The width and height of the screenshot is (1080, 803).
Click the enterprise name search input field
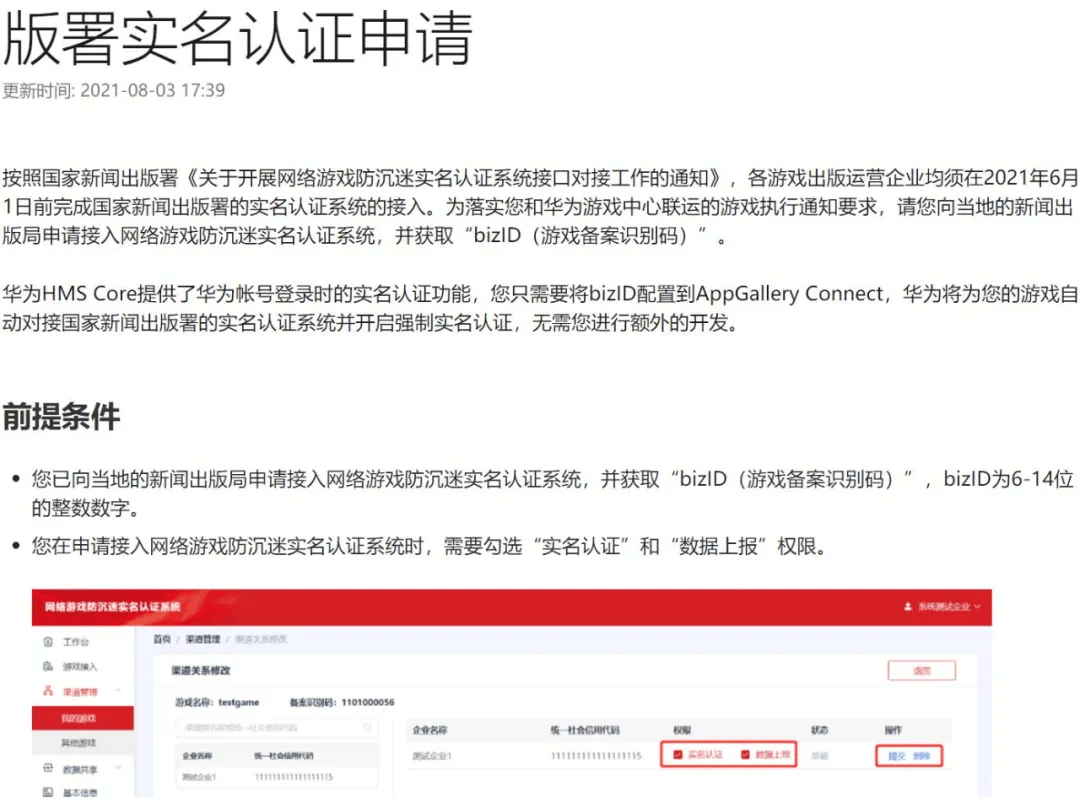[x=276, y=727]
